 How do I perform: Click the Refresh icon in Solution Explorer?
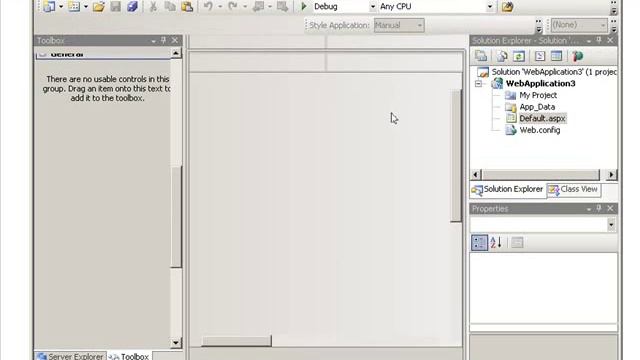tap(519, 56)
